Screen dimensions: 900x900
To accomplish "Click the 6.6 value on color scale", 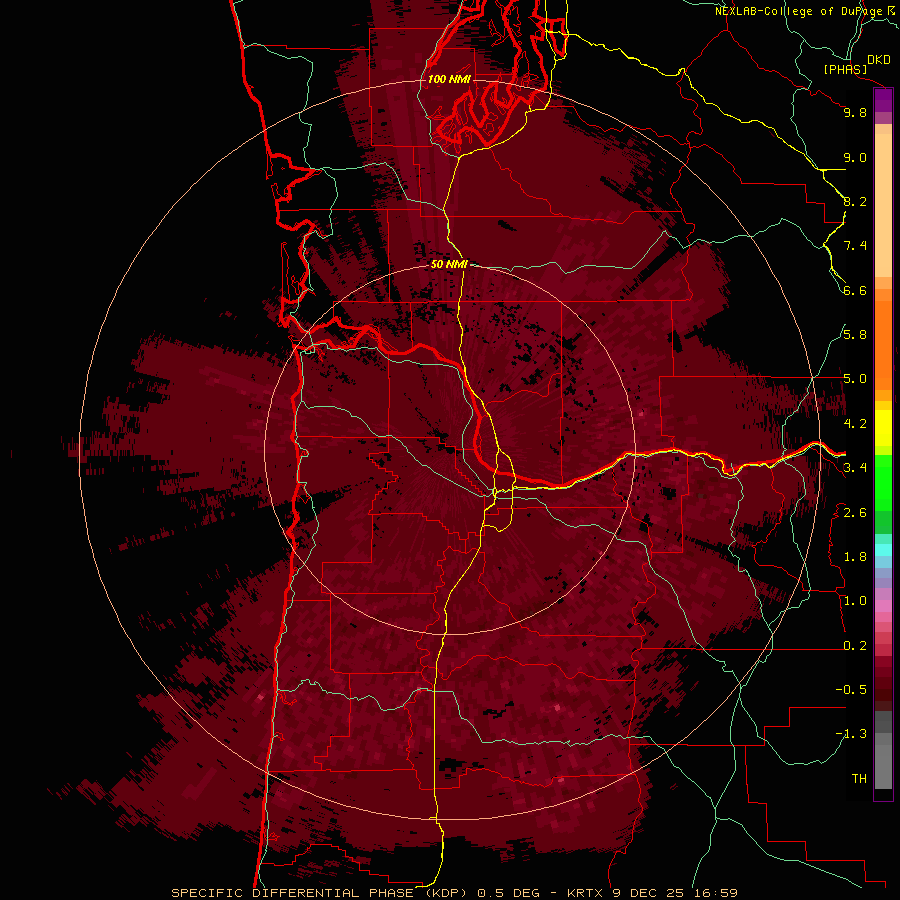I will [x=855, y=290].
